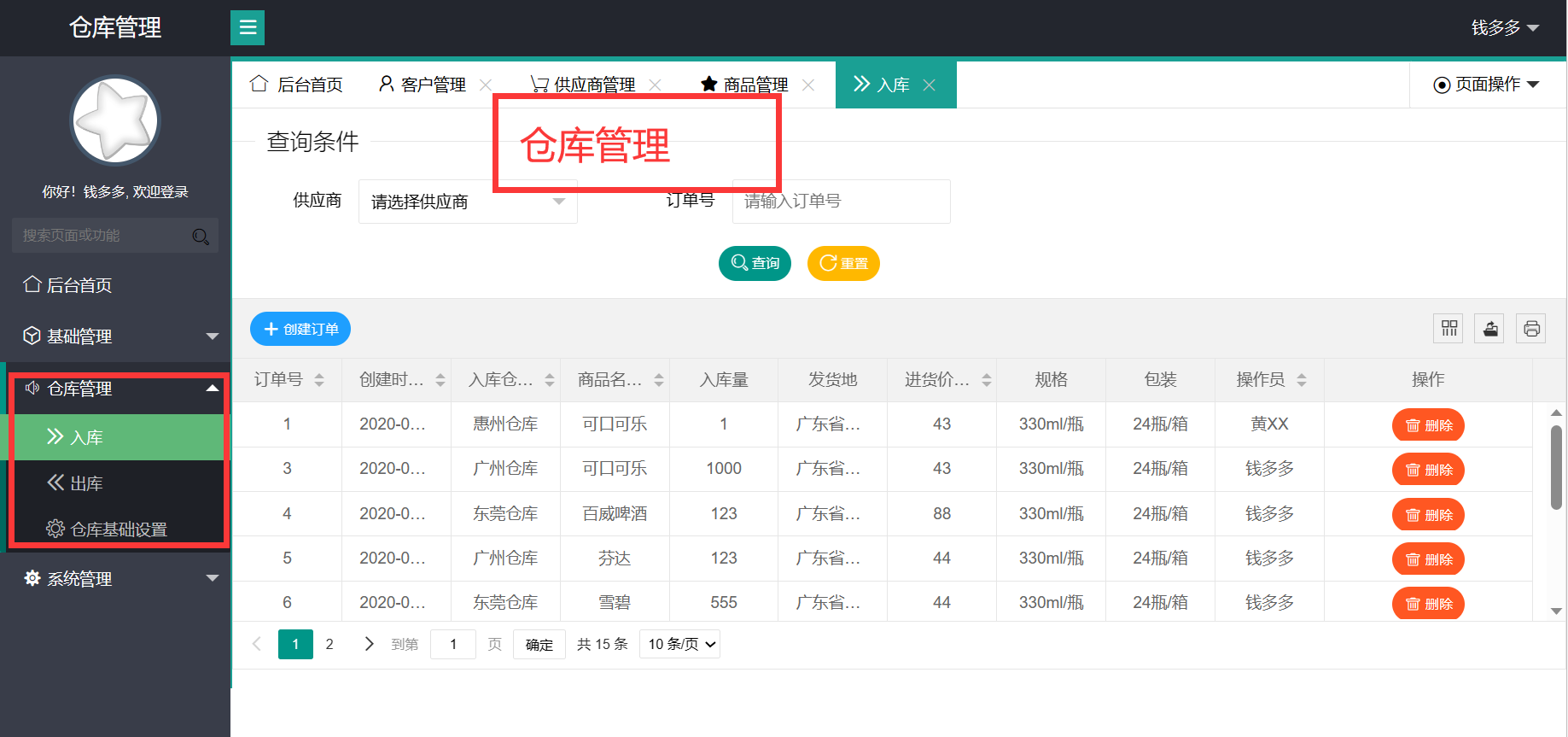The height and width of the screenshot is (737, 1568).
Task: Focus the sidebar search box 搜索页面或功能
Action: click(x=101, y=236)
